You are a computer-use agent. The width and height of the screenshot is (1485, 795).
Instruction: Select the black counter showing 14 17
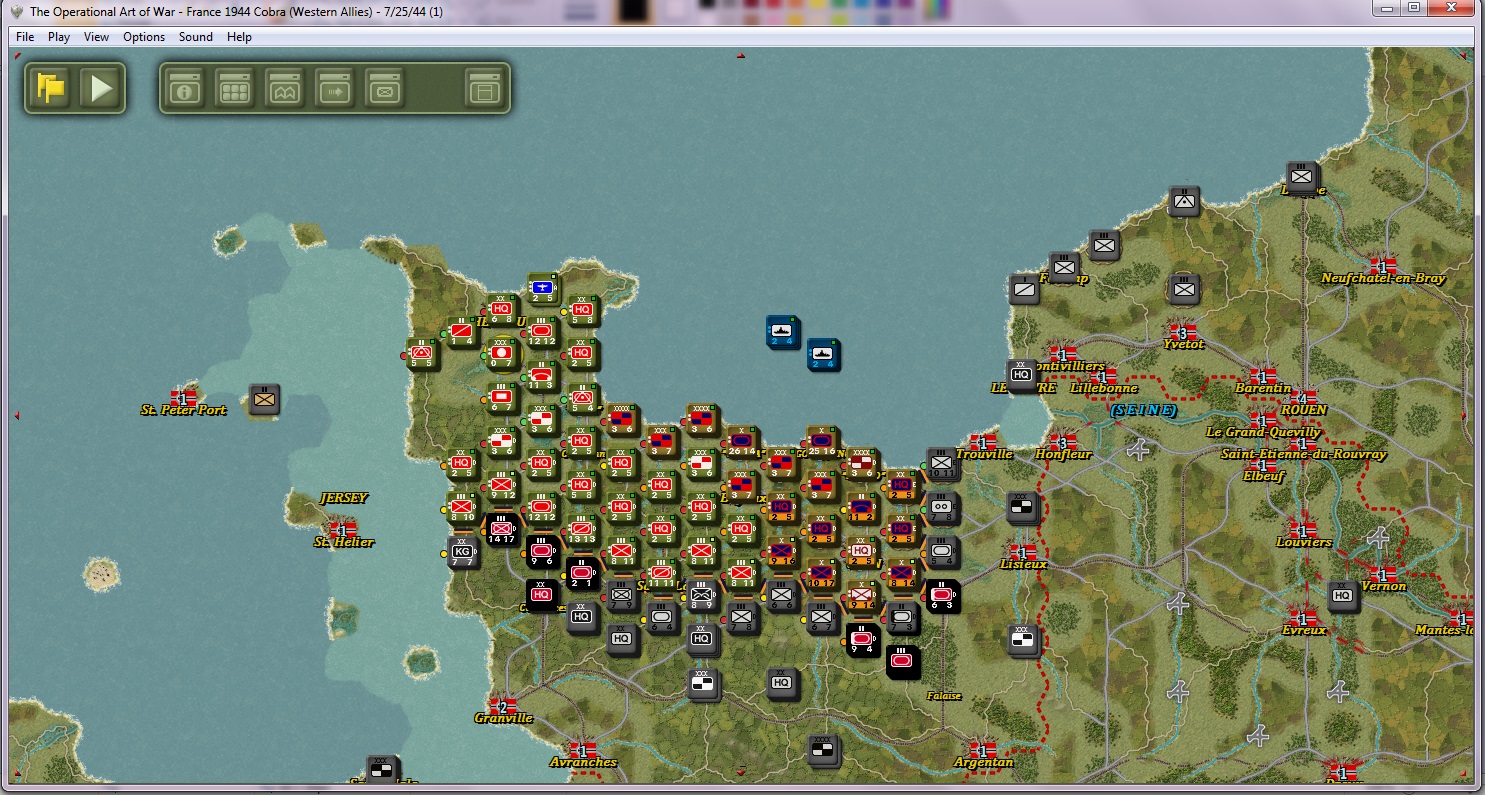pyautogui.click(x=502, y=530)
